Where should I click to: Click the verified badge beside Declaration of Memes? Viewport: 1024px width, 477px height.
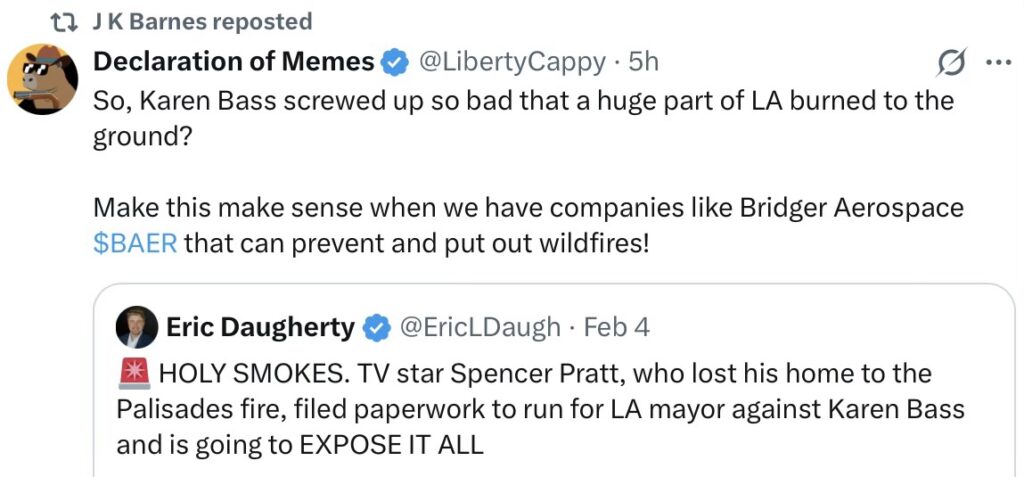tap(396, 63)
